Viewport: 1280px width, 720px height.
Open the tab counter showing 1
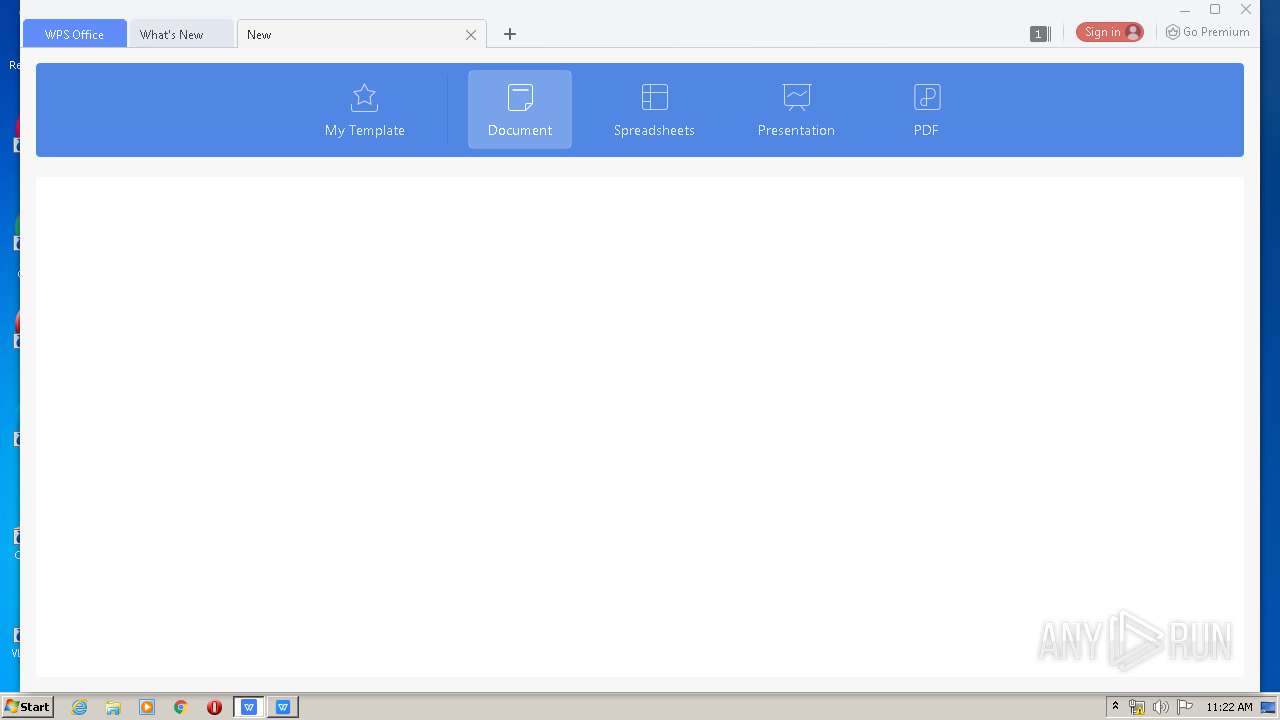pyautogui.click(x=1038, y=34)
